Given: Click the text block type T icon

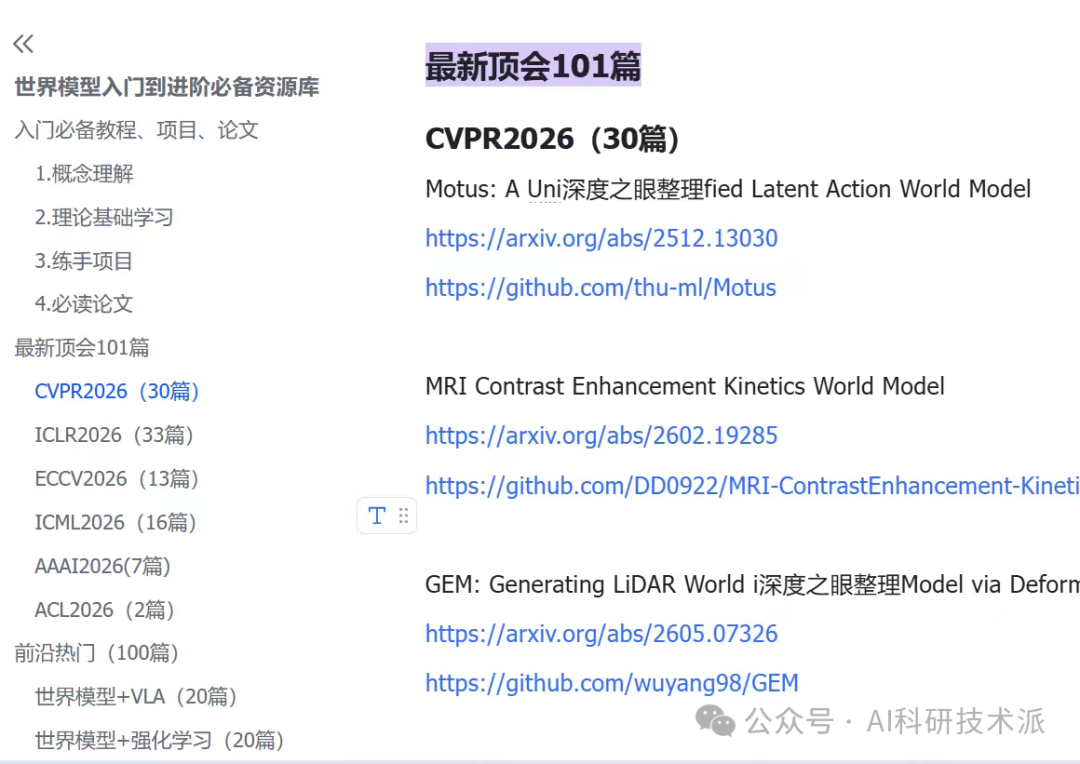Looking at the screenshot, I should [377, 515].
